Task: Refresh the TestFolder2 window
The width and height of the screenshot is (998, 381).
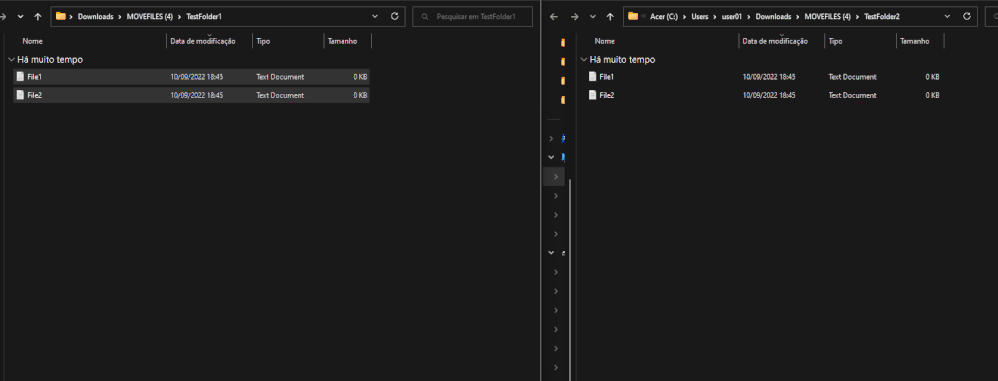Action: (x=967, y=17)
